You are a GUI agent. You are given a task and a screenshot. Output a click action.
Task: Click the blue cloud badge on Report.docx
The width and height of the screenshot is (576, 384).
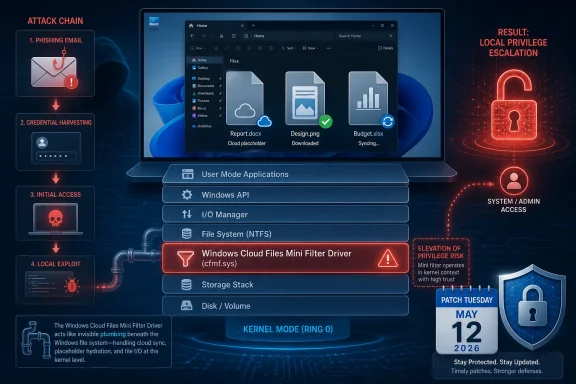[x=264, y=121]
